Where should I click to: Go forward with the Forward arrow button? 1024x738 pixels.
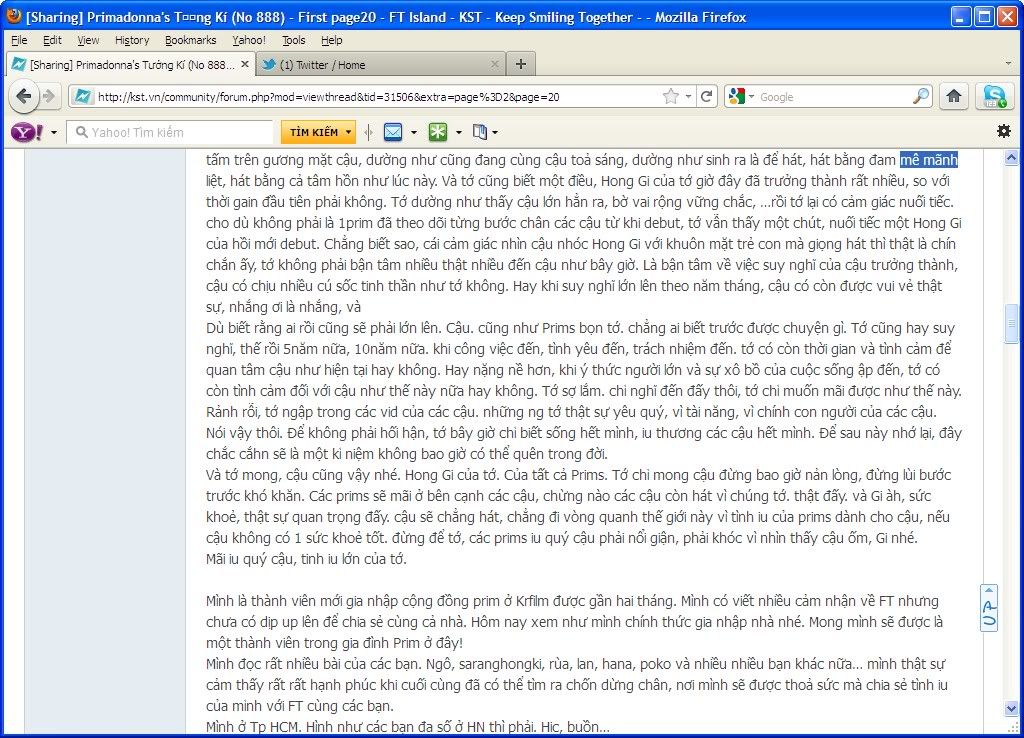(49, 97)
